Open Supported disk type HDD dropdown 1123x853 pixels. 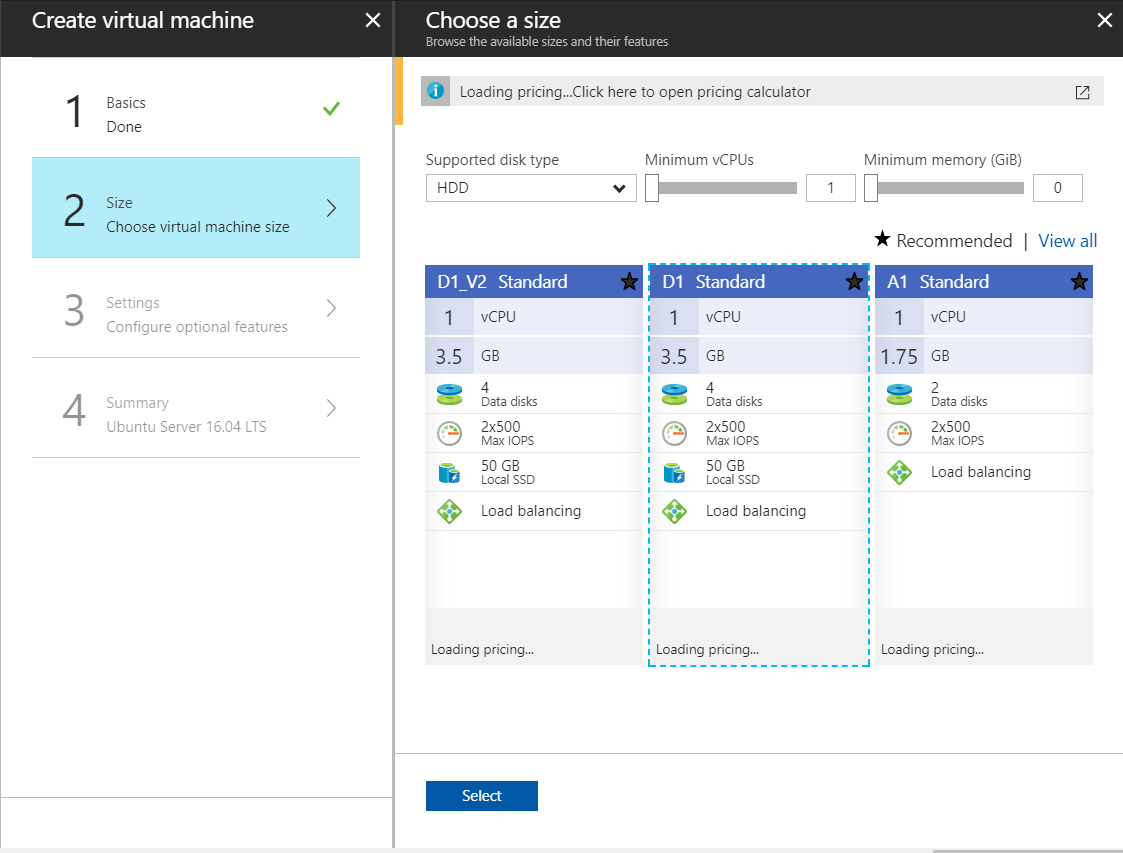coord(531,188)
